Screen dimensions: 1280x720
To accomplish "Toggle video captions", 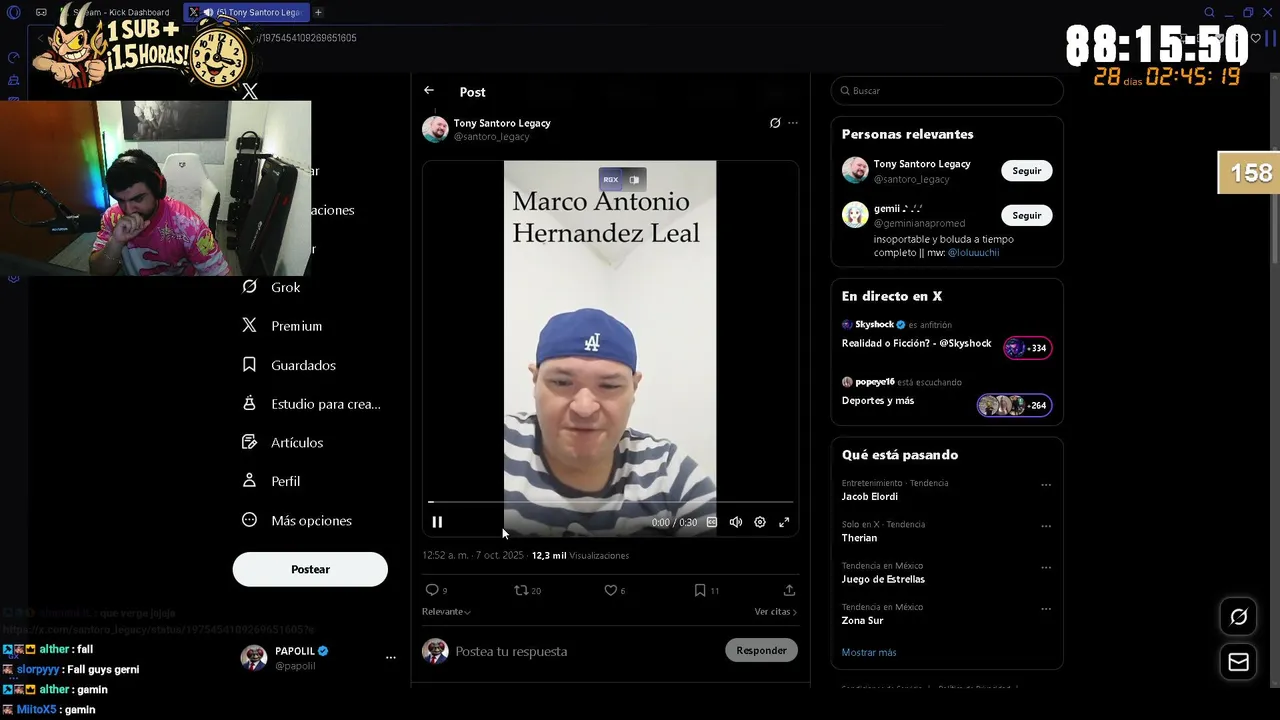I will [712, 522].
